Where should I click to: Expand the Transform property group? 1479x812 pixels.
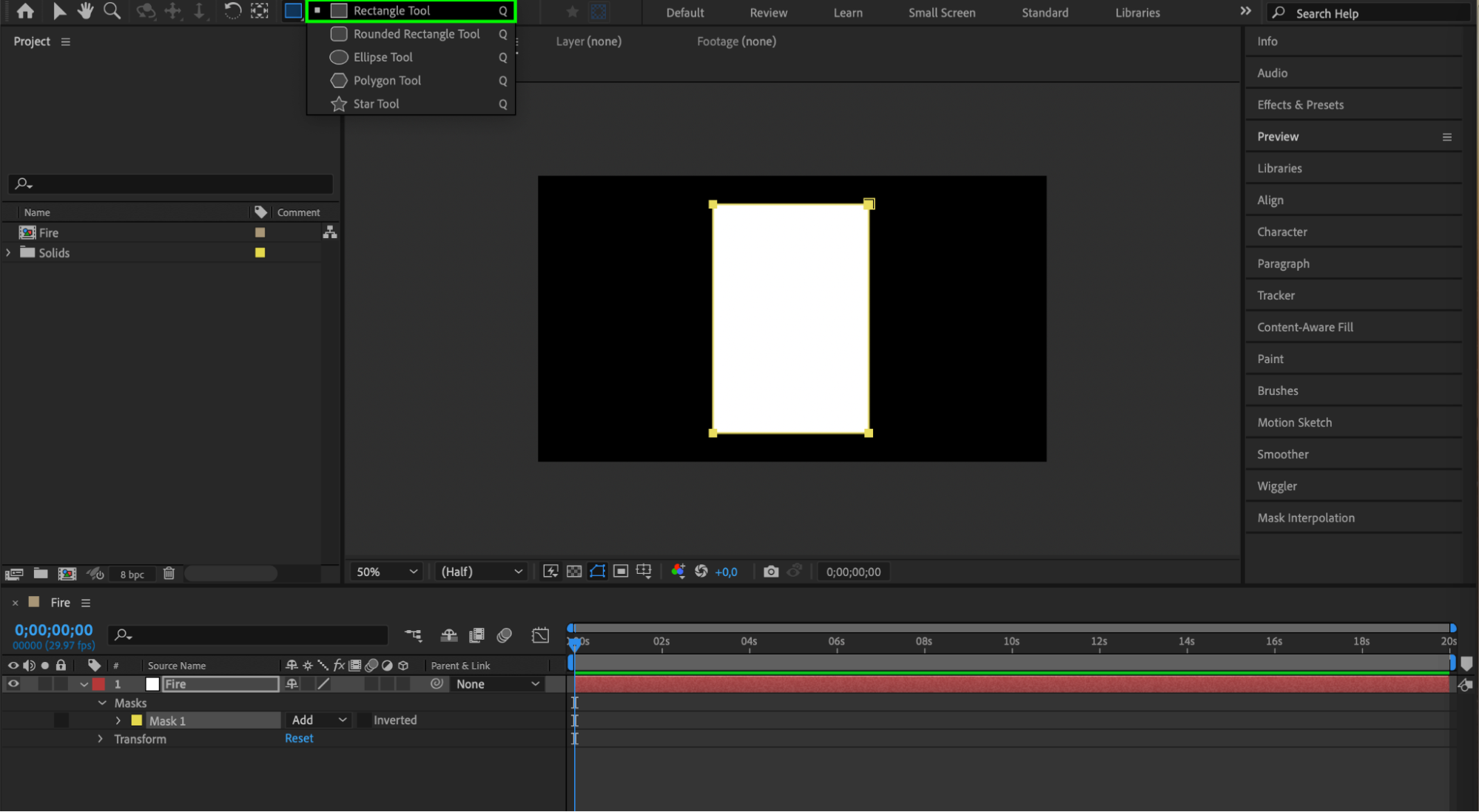101,739
